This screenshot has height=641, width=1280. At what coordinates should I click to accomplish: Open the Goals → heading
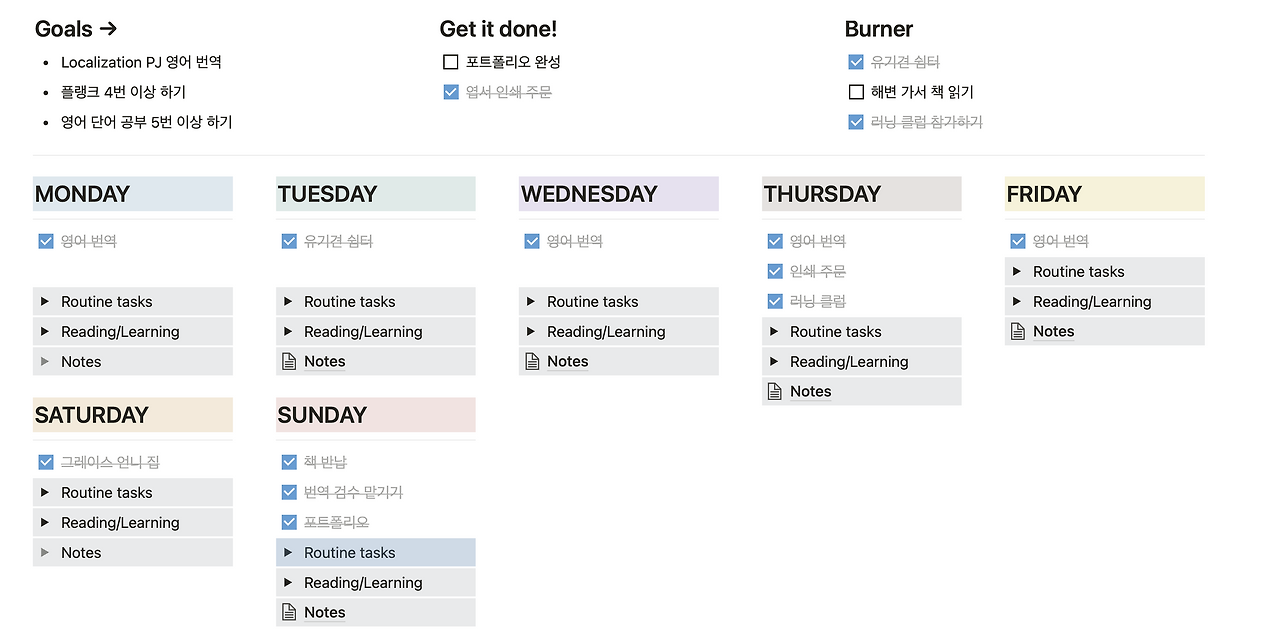(x=76, y=29)
